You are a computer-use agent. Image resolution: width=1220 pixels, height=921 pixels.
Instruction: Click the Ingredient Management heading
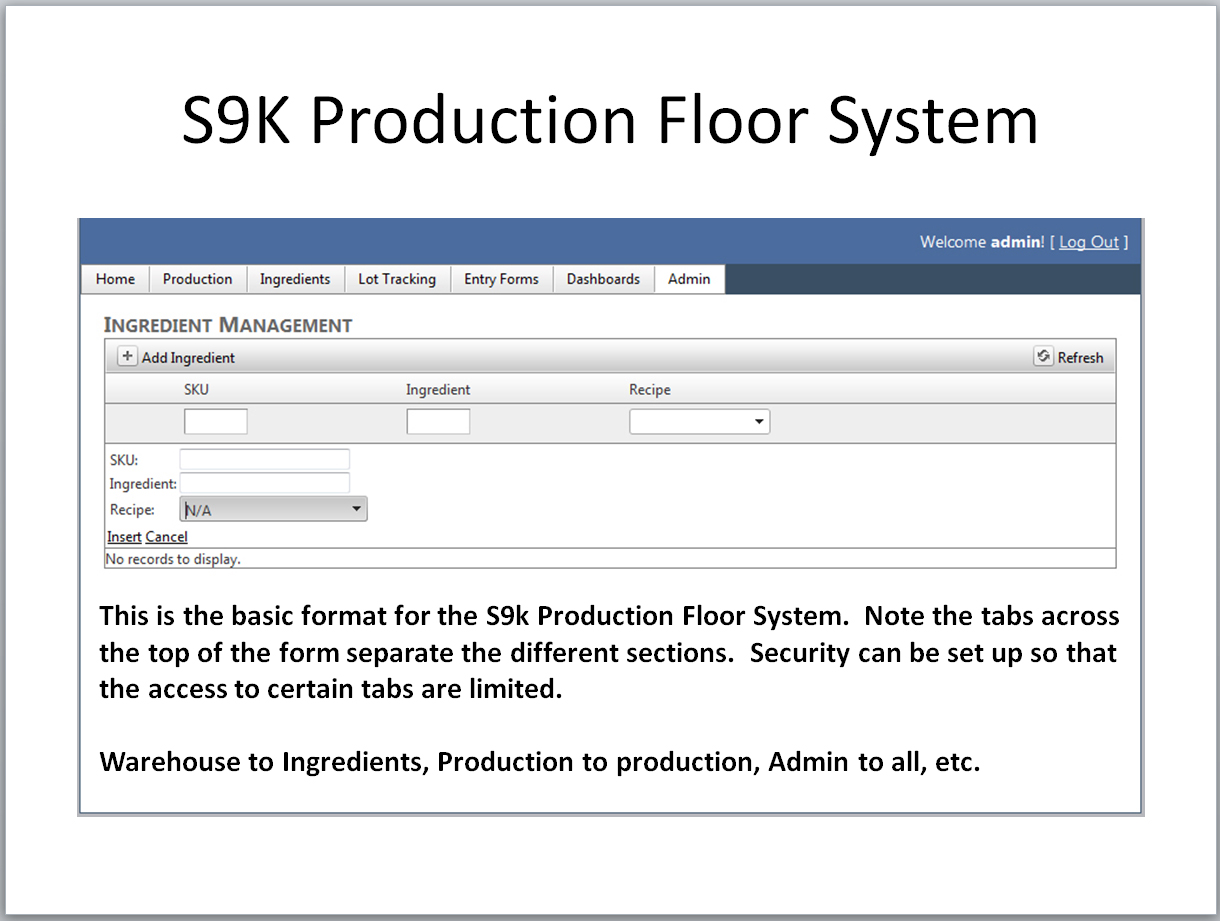click(x=228, y=325)
